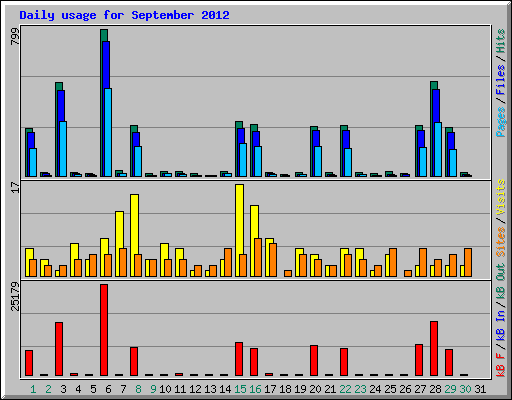
Task: Click the 'Files' legend text
Action: coord(500,80)
